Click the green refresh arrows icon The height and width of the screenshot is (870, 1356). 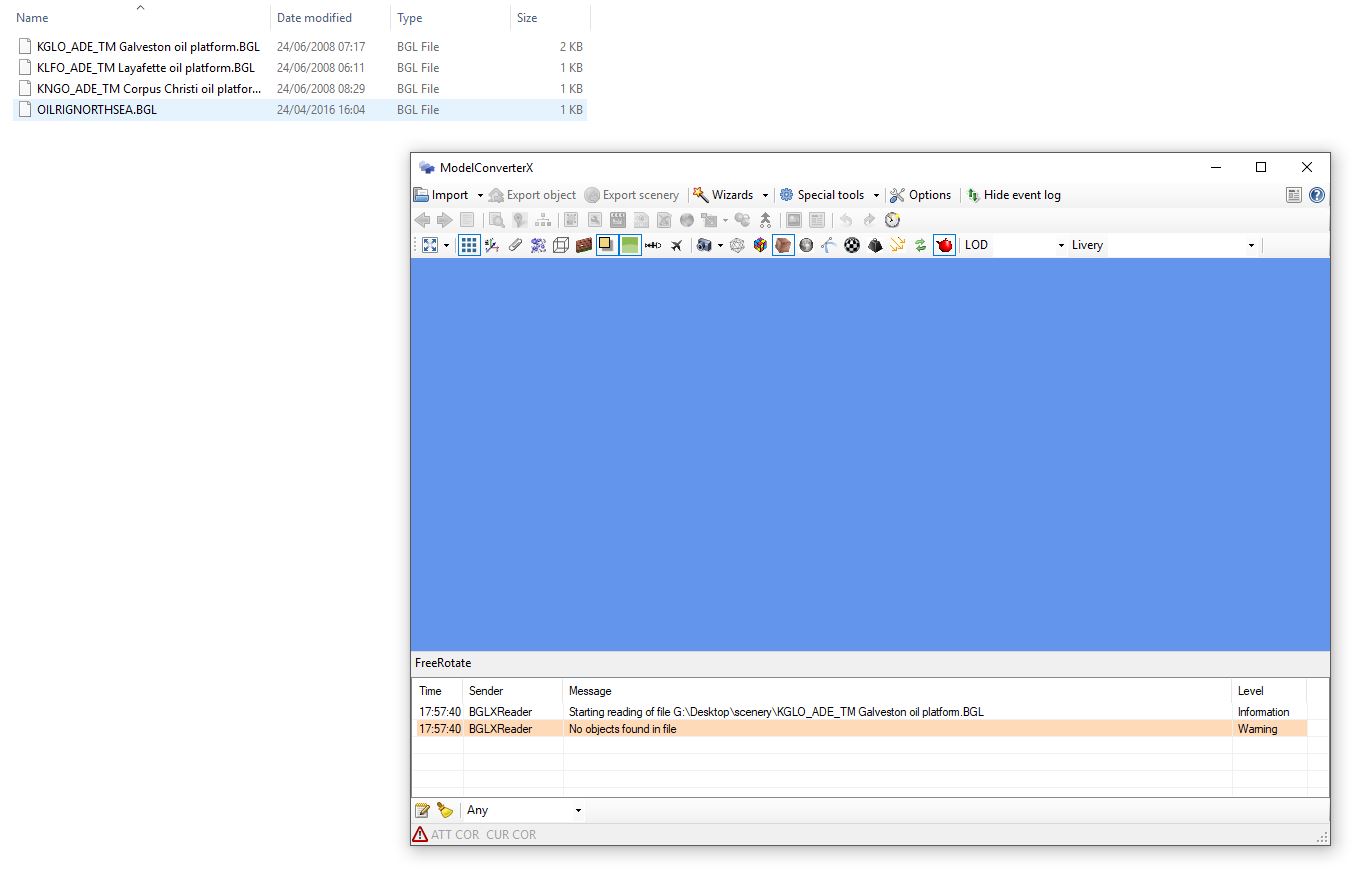921,245
